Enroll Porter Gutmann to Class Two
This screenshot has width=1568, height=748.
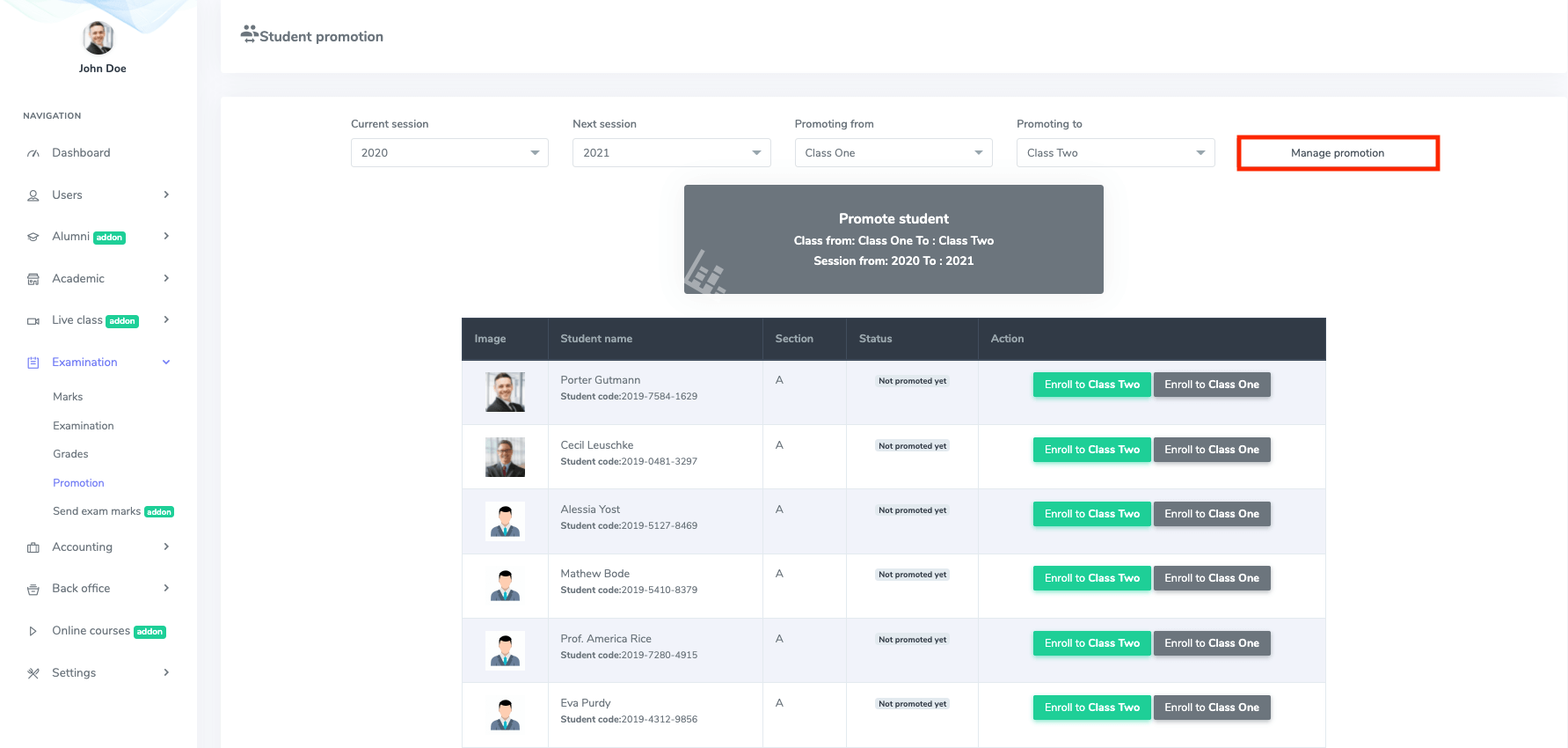point(1091,385)
